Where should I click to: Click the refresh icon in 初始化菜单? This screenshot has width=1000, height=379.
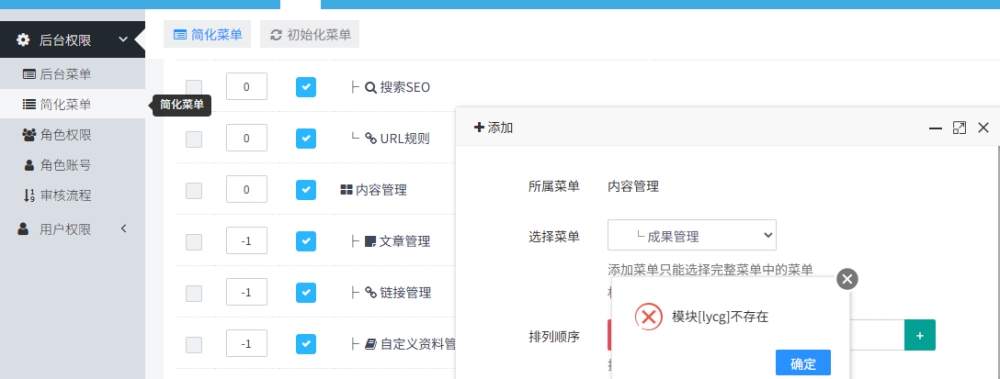(276, 35)
